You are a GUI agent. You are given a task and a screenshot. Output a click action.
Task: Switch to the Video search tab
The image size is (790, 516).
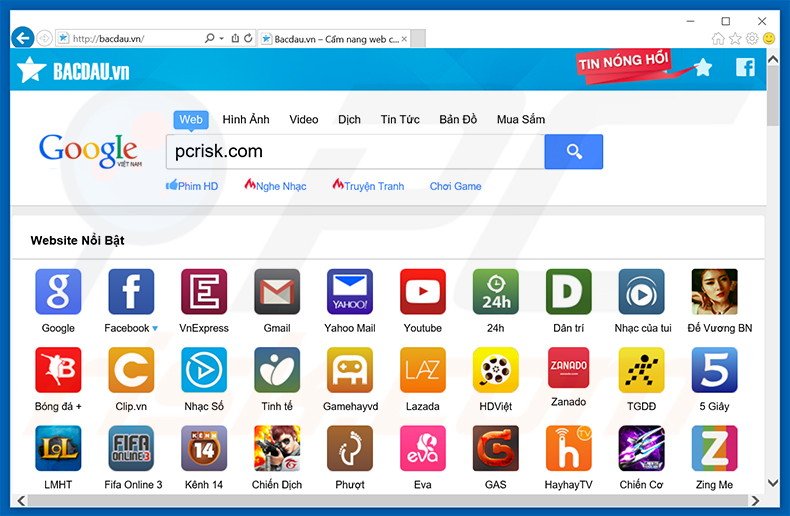[x=304, y=119]
